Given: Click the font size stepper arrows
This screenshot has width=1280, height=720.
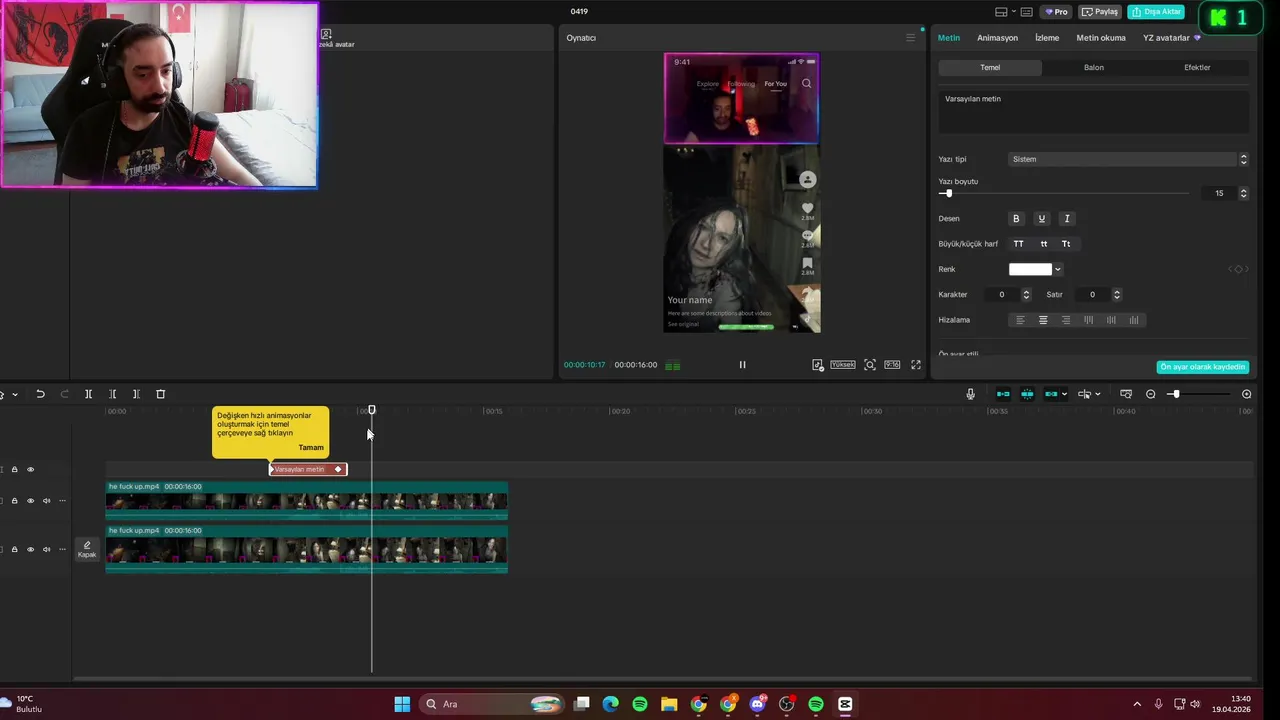Looking at the screenshot, I should pyautogui.click(x=1243, y=193).
